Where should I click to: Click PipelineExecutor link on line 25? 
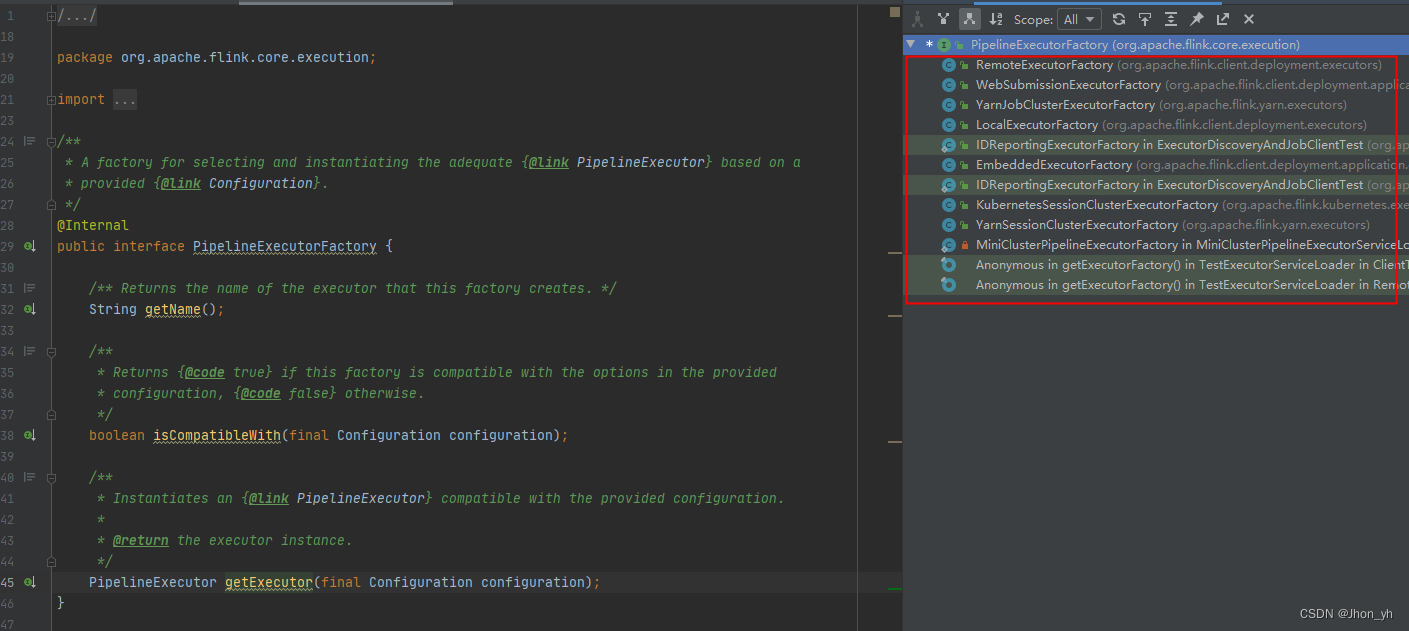tap(641, 162)
